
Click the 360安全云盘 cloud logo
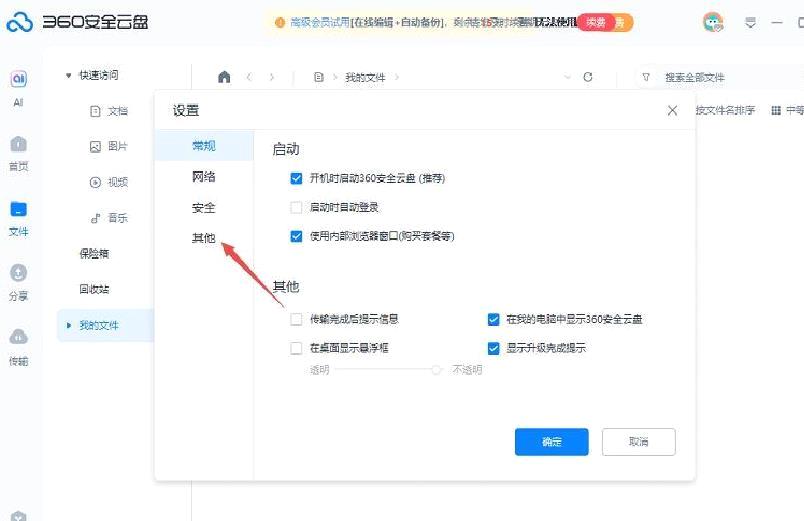pos(19,22)
